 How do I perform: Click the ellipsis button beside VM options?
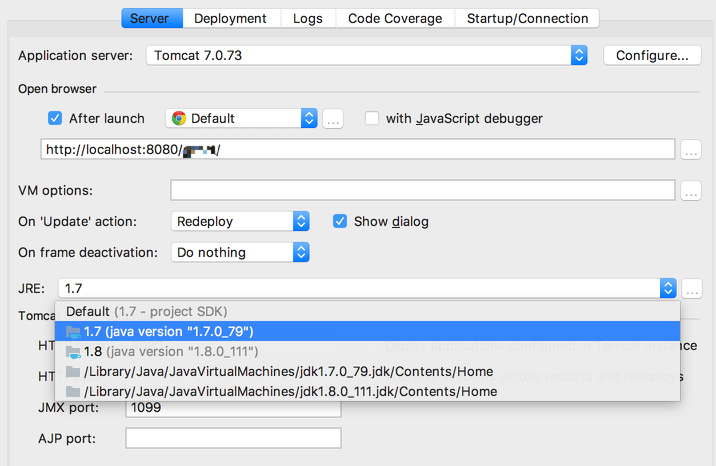[691, 190]
